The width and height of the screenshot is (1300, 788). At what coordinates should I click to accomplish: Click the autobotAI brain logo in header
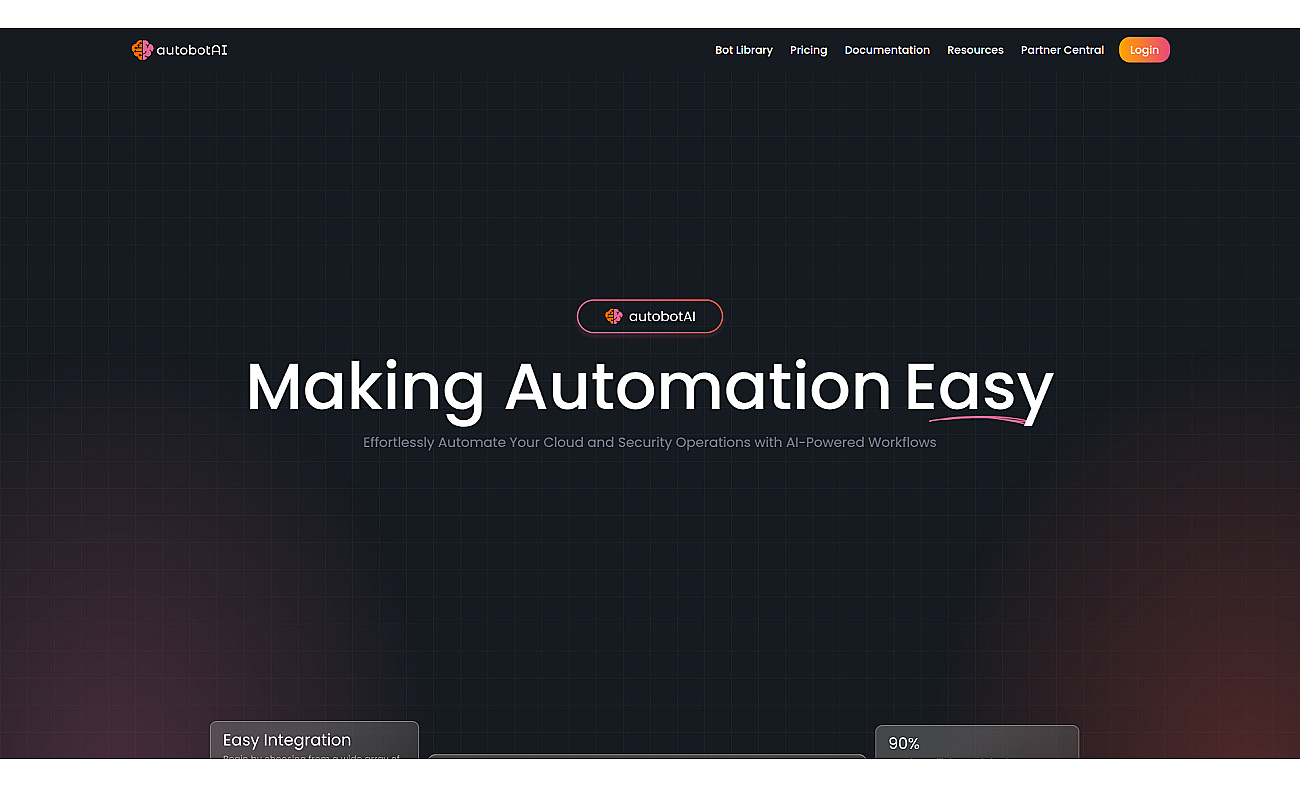click(141, 50)
